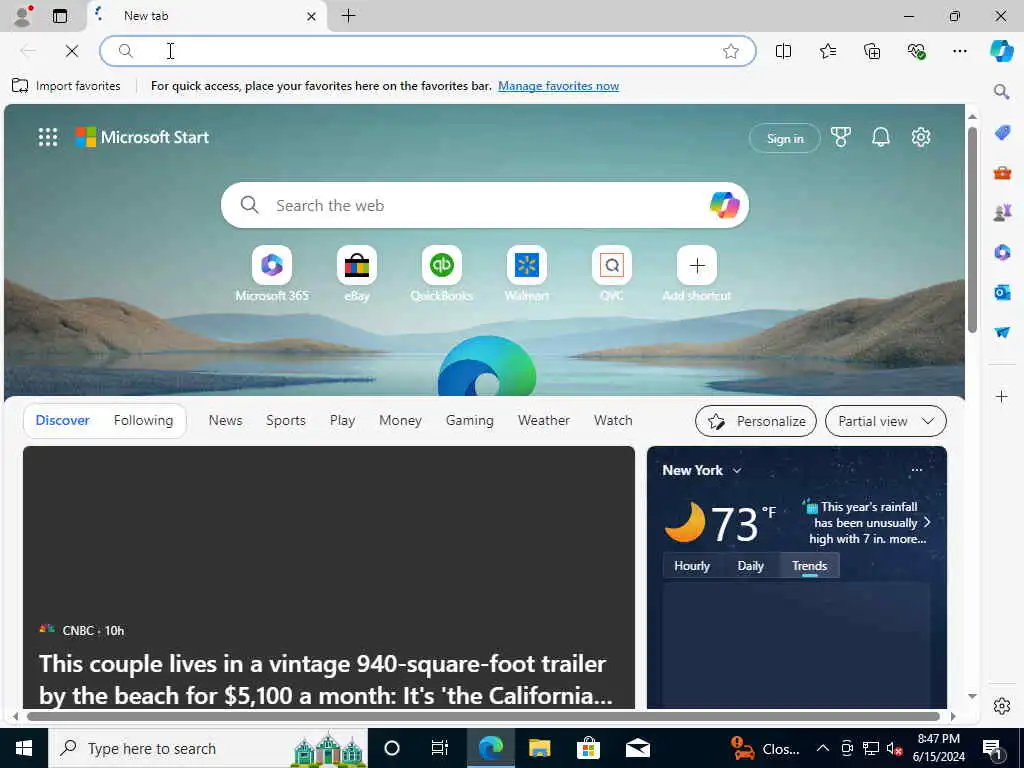Add a sidebar app via plus
The height and width of the screenshot is (768, 1024).
click(x=1002, y=396)
